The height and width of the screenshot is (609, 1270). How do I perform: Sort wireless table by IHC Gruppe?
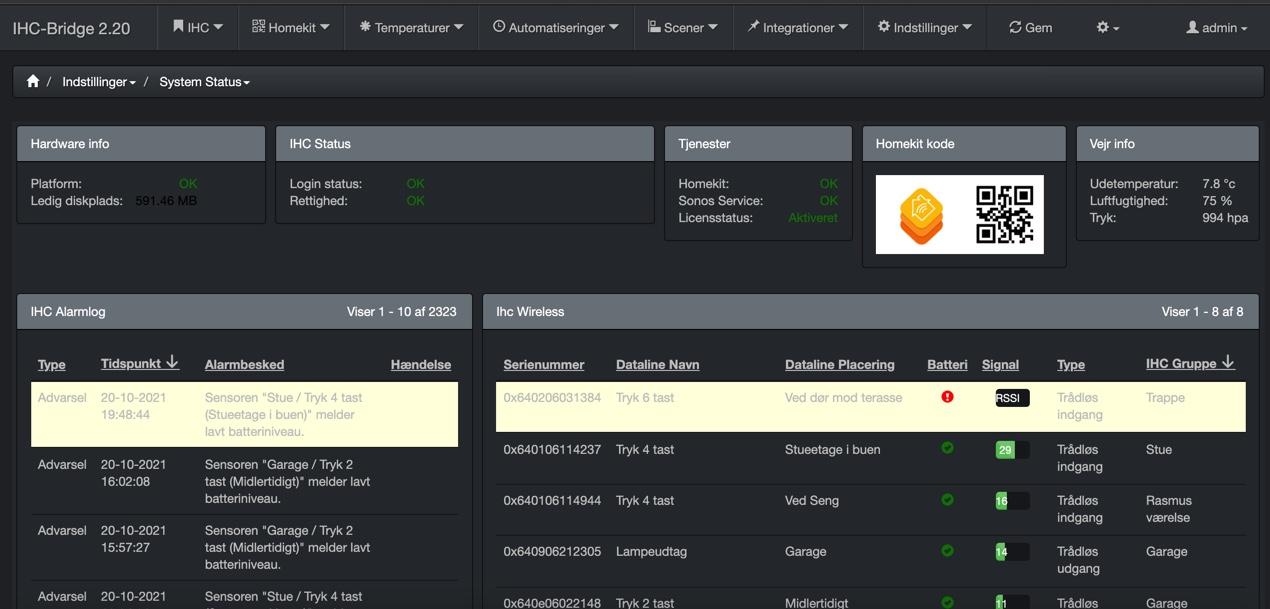pos(1189,364)
